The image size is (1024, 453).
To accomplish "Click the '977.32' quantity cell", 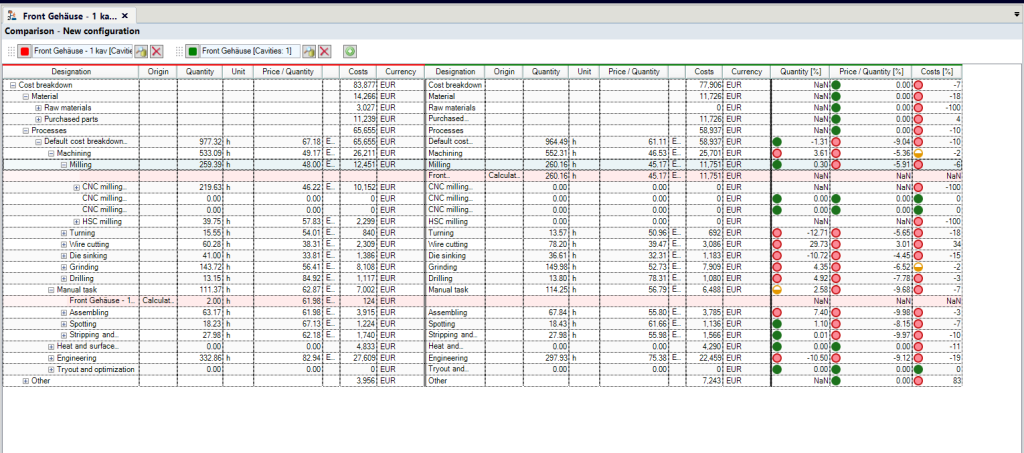I will pos(200,142).
